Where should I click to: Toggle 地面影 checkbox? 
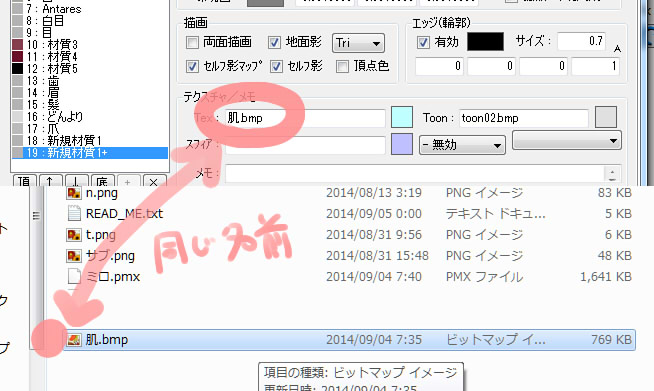pos(274,43)
